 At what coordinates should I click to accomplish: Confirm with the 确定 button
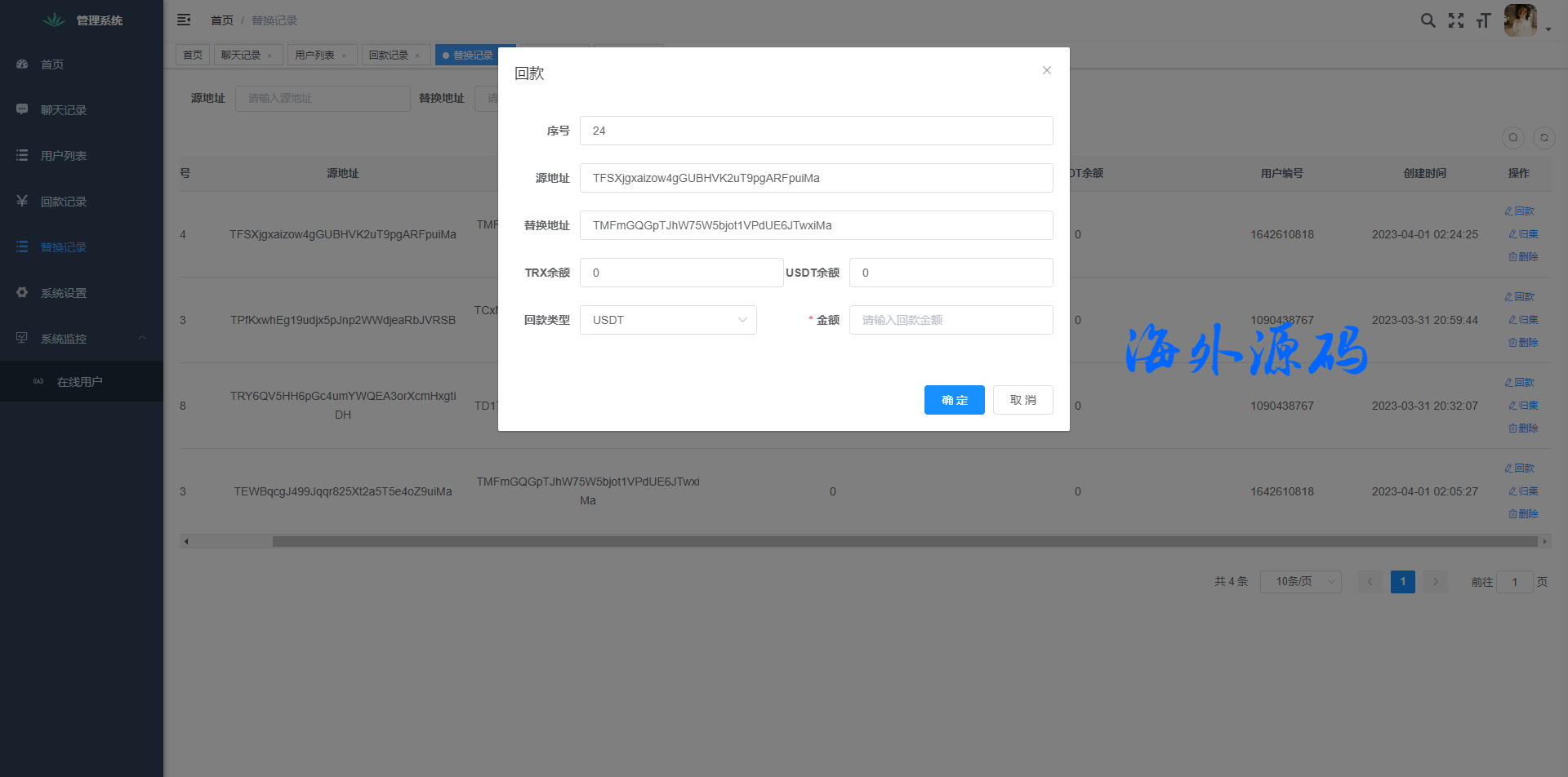pyautogui.click(x=955, y=400)
